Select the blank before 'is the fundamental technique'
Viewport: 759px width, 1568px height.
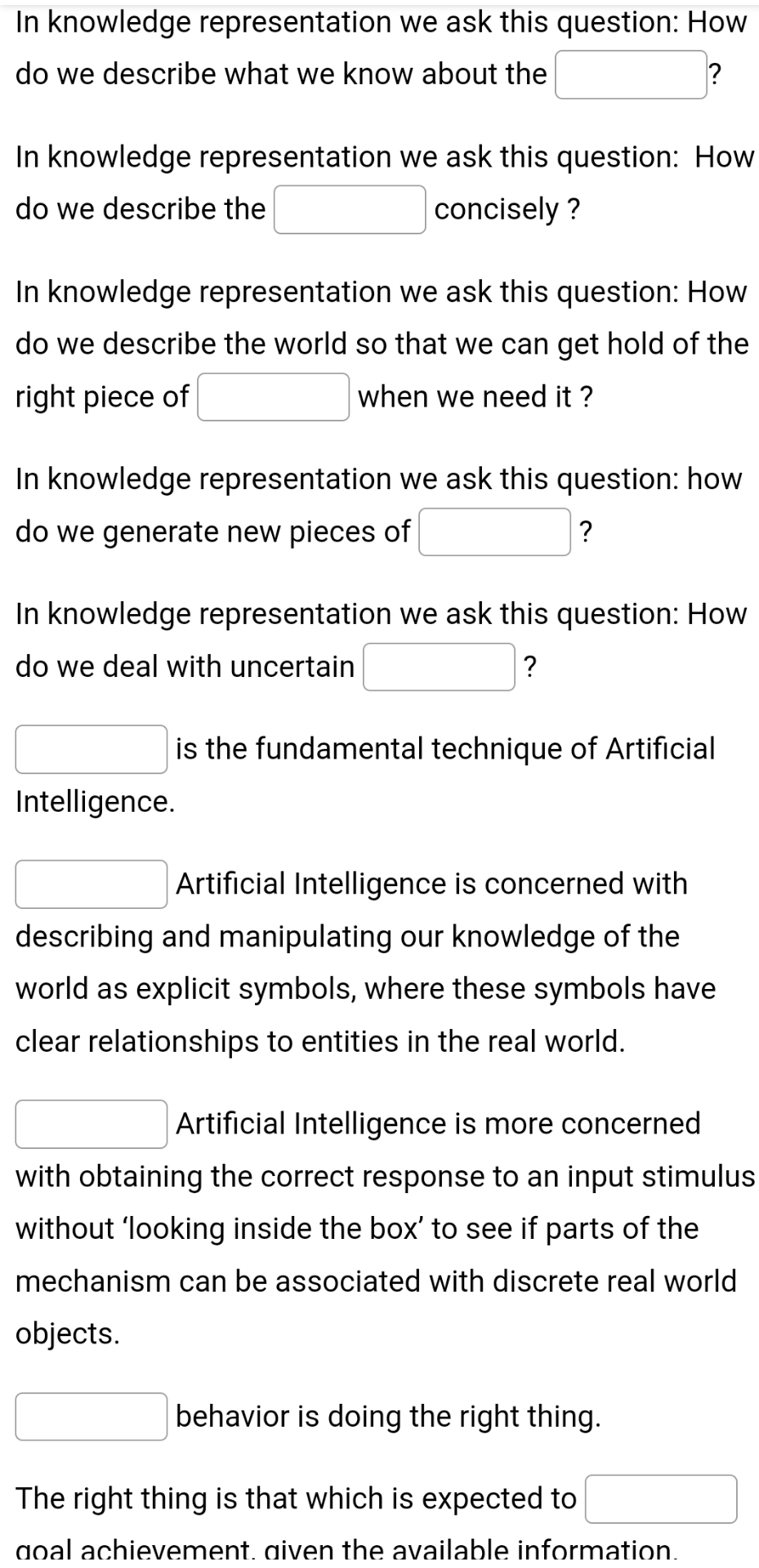[x=91, y=748]
